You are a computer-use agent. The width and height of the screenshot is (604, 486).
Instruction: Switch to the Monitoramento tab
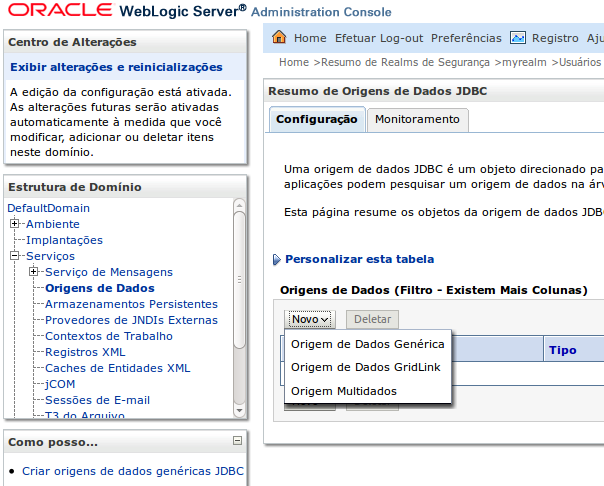tap(418, 120)
